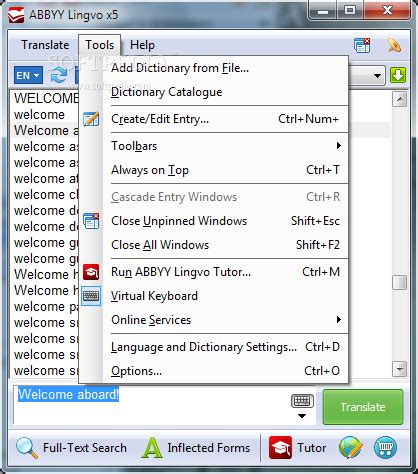Click the Virtual Keyboard menu icon
The height and width of the screenshot is (474, 418).
[91, 296]
